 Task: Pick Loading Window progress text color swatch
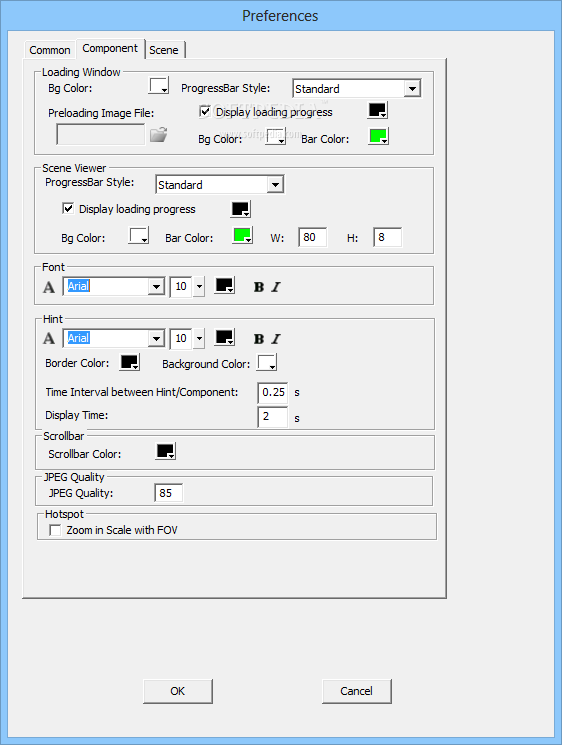coord(378,110)
